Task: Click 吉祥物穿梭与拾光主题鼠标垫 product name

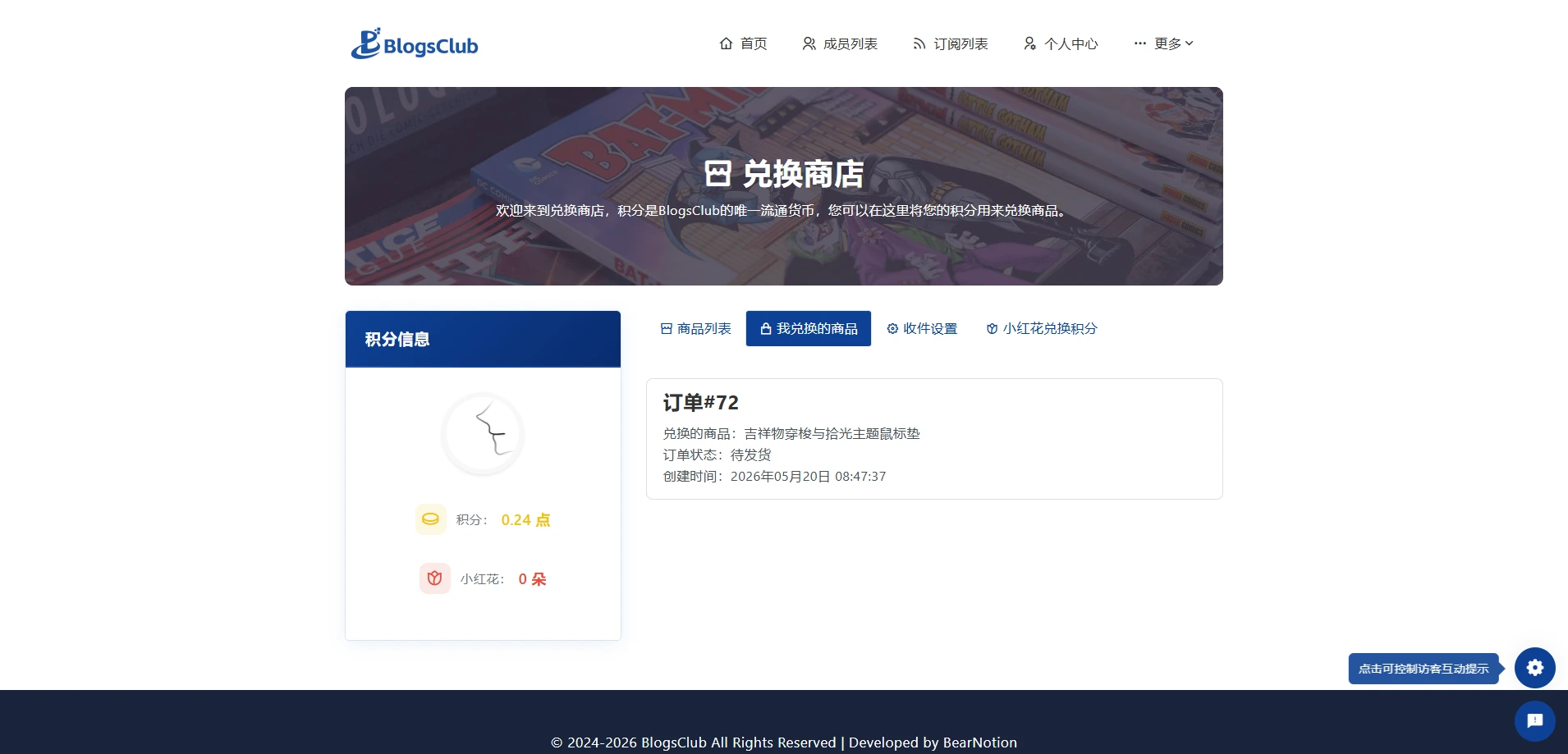Action: click(x=832, y=433)
